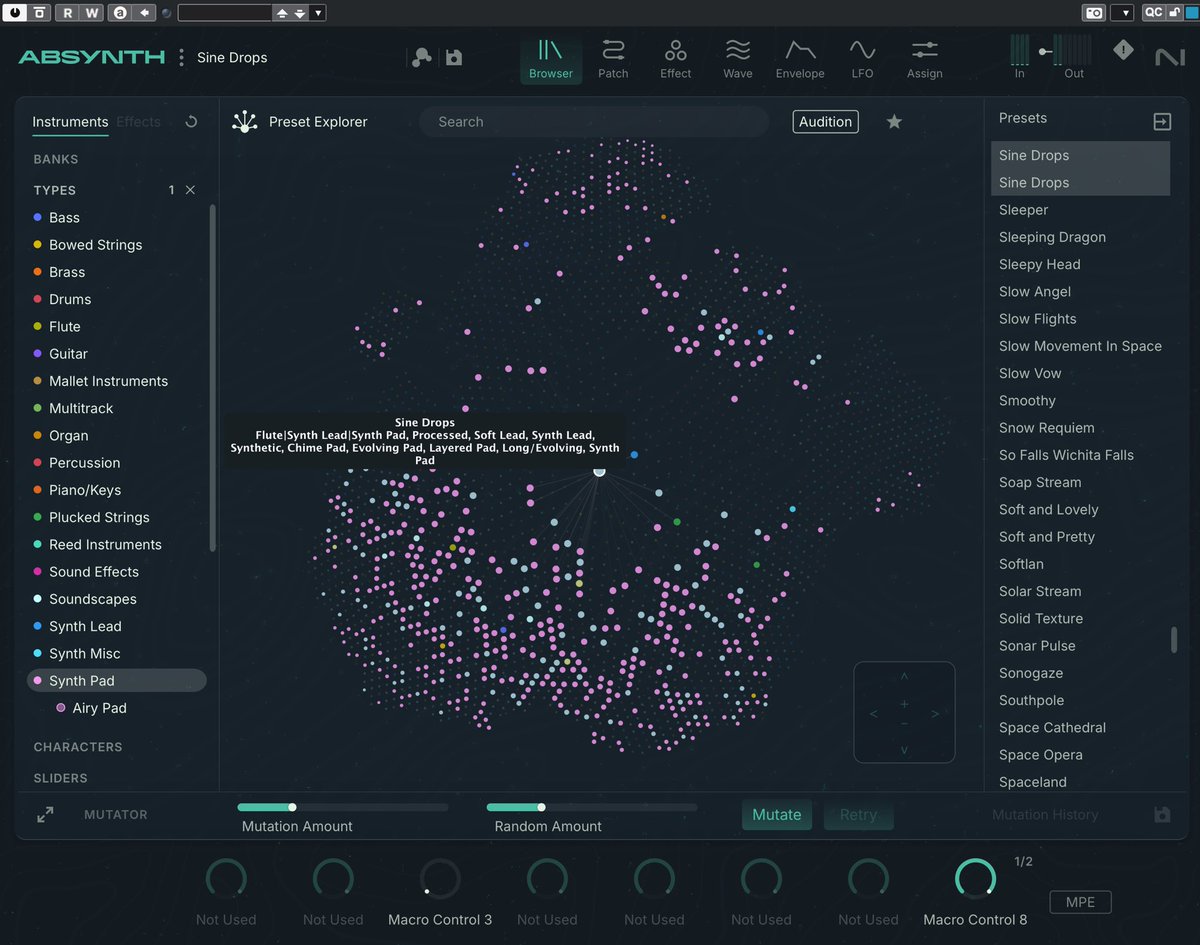The width and height of the screenshot is (1200, 945).
Task: Select the Airy Pad subtype
Action: click(99, 708)
